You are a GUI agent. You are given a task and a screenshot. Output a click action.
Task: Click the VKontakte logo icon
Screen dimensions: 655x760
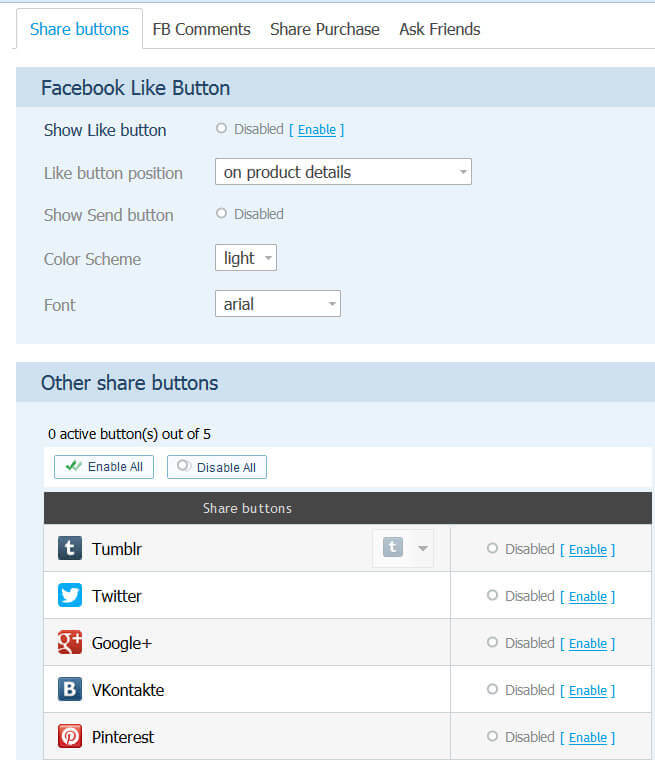tap(70, 689)
